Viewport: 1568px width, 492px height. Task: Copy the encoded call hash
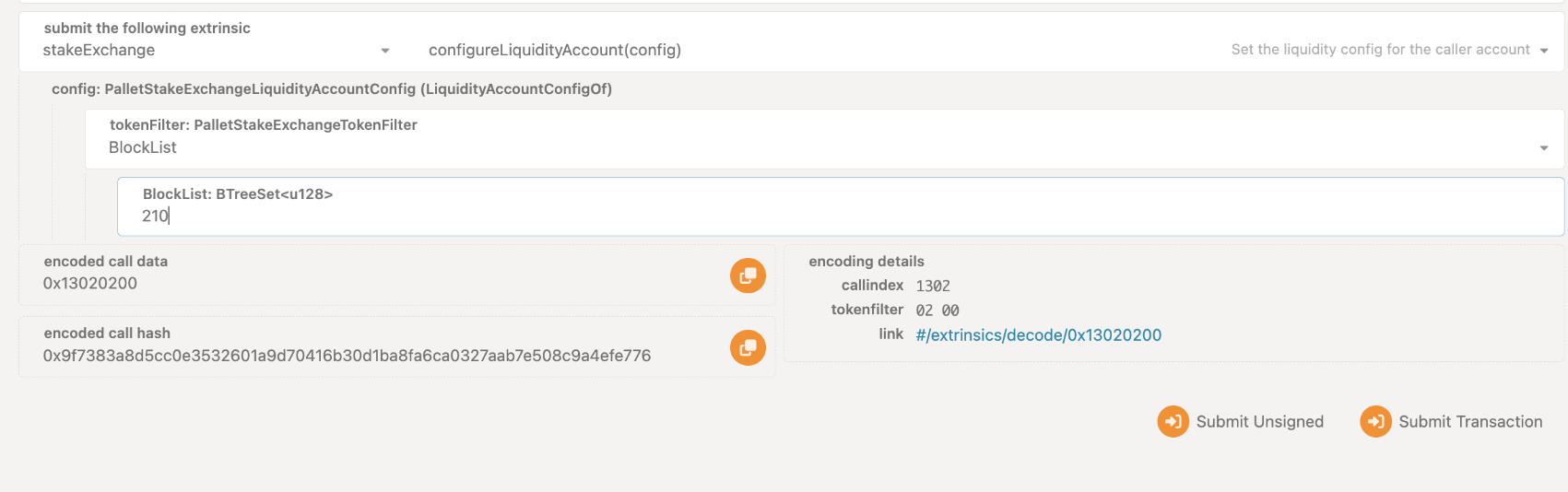tap(748, 347)
